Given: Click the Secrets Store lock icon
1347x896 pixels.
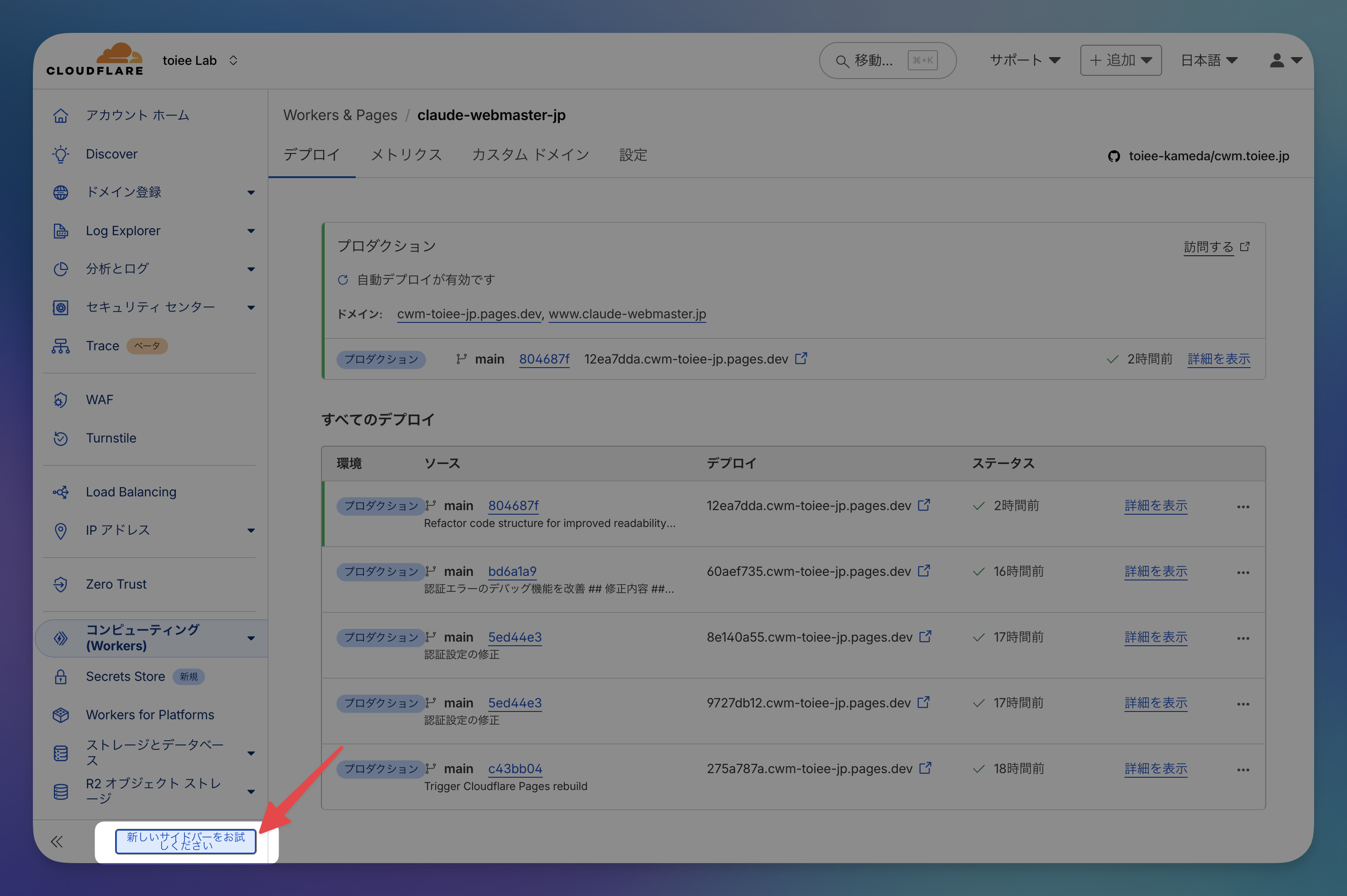Looking at the screenshot, I should pyautogui.click(x=61, y=677).
